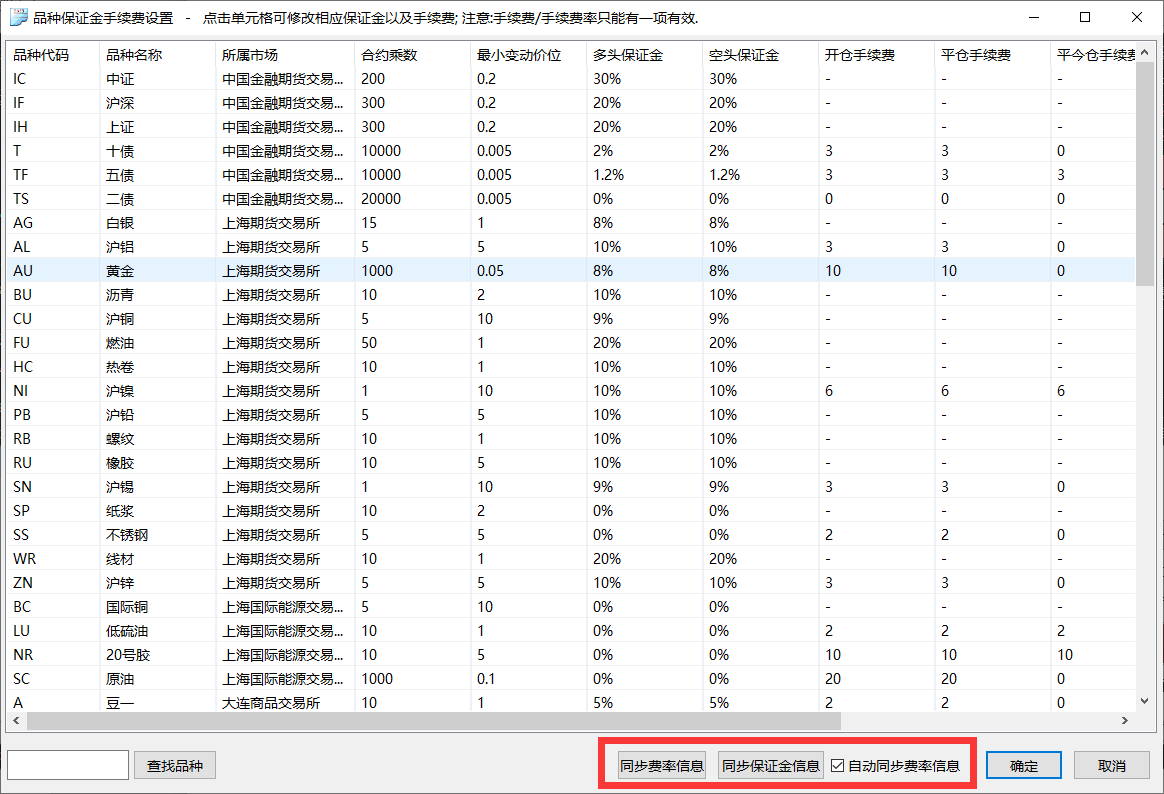
Task: Click the 平仓手续费 column header
Action: point(992,55)
